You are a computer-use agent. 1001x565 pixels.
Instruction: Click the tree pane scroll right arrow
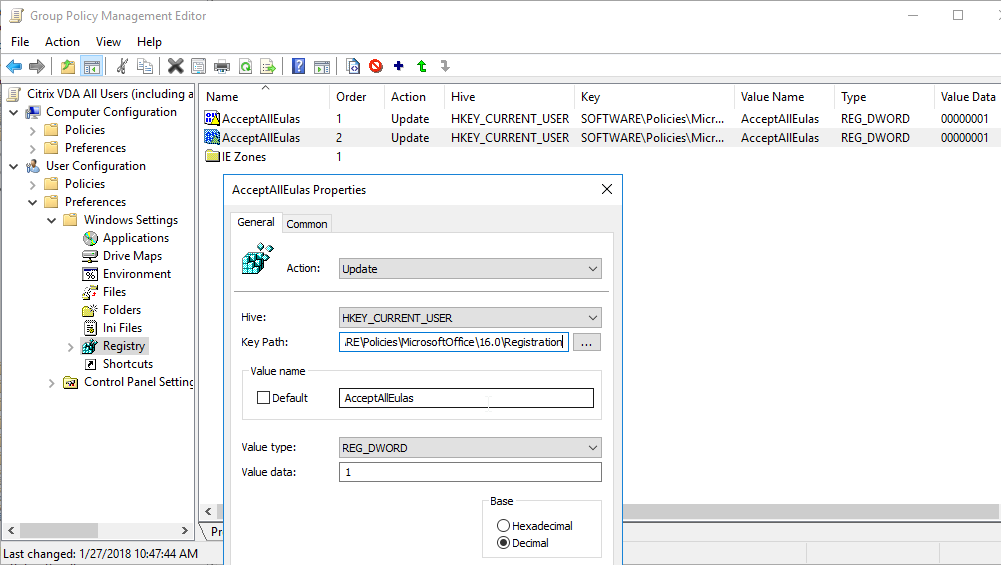pos(184,531)
